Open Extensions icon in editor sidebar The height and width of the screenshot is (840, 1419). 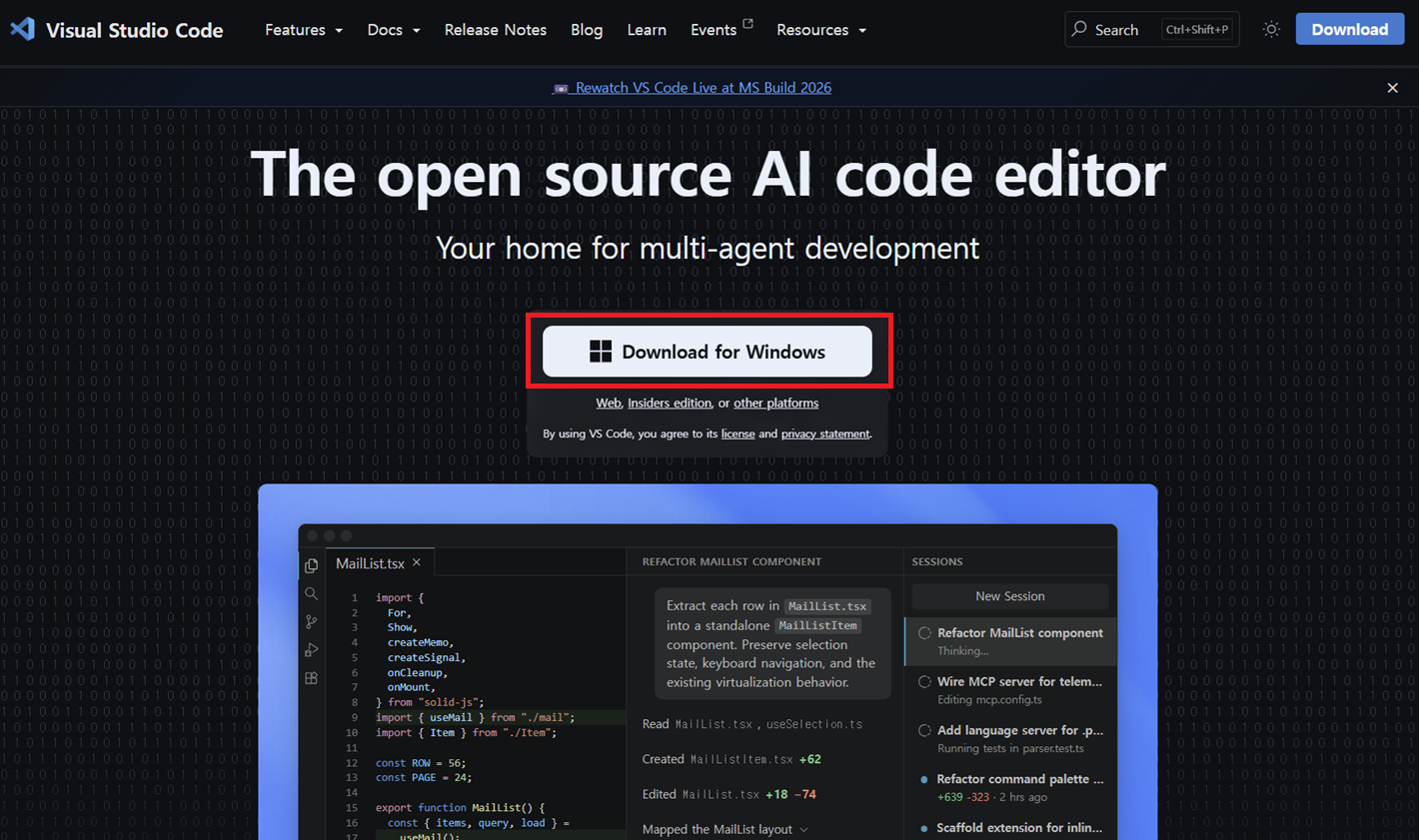312,678
